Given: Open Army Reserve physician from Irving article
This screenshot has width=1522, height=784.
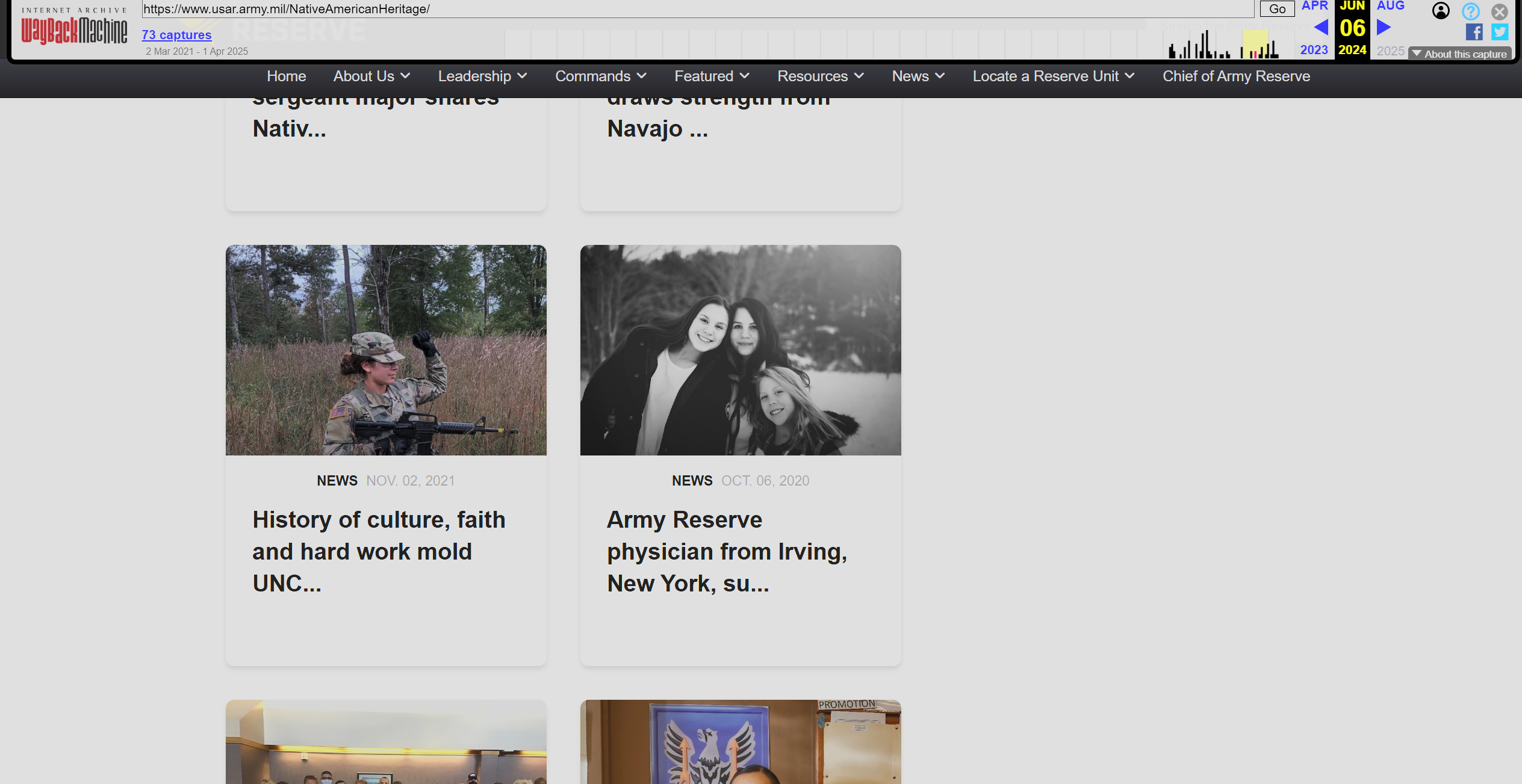Looking at the screenshot, I should [x=727, y=551].
